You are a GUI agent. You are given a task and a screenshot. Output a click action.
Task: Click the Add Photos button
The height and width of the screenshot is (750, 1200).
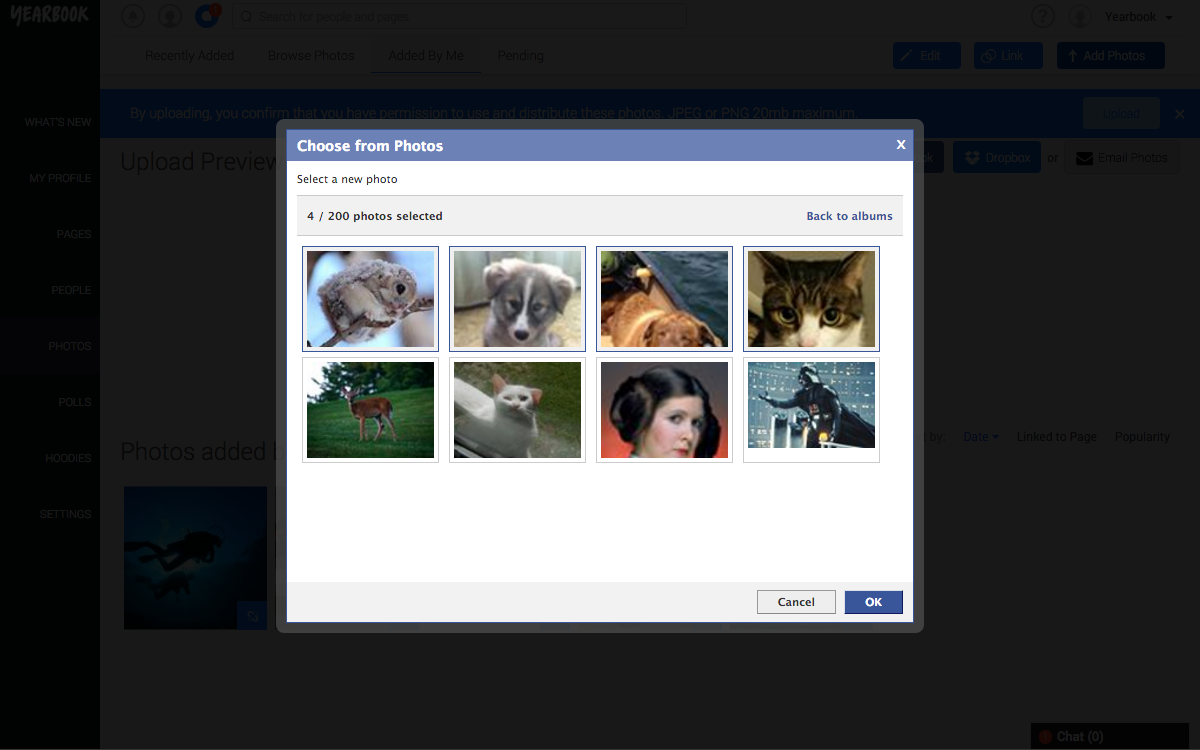pos(1111,56)
